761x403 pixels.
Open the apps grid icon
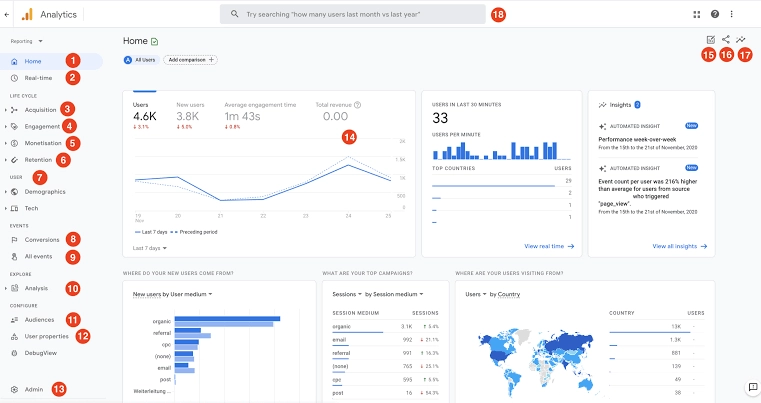[696, 15]
